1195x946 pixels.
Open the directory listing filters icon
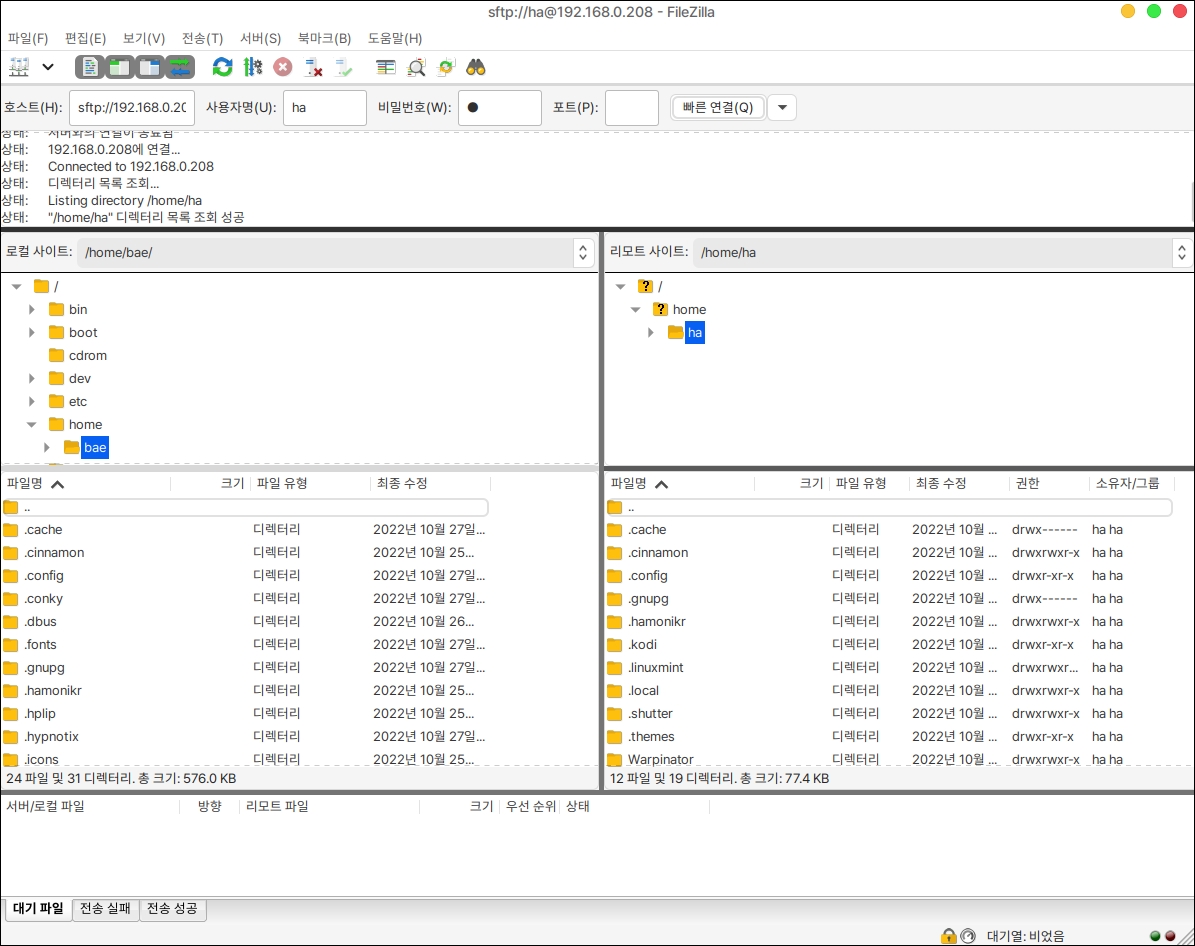coord(386,67)
